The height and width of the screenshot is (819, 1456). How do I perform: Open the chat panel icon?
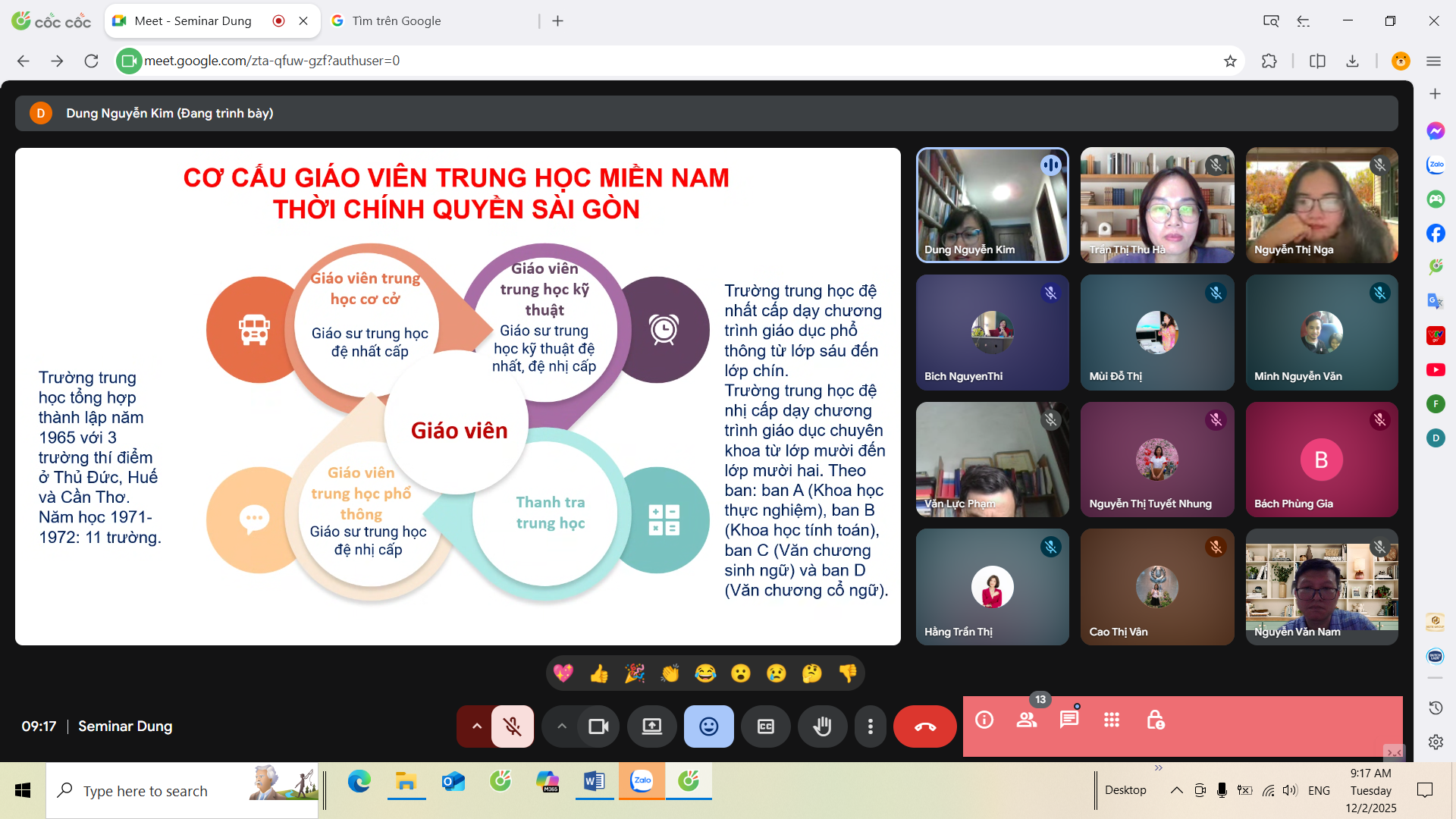1069,720
